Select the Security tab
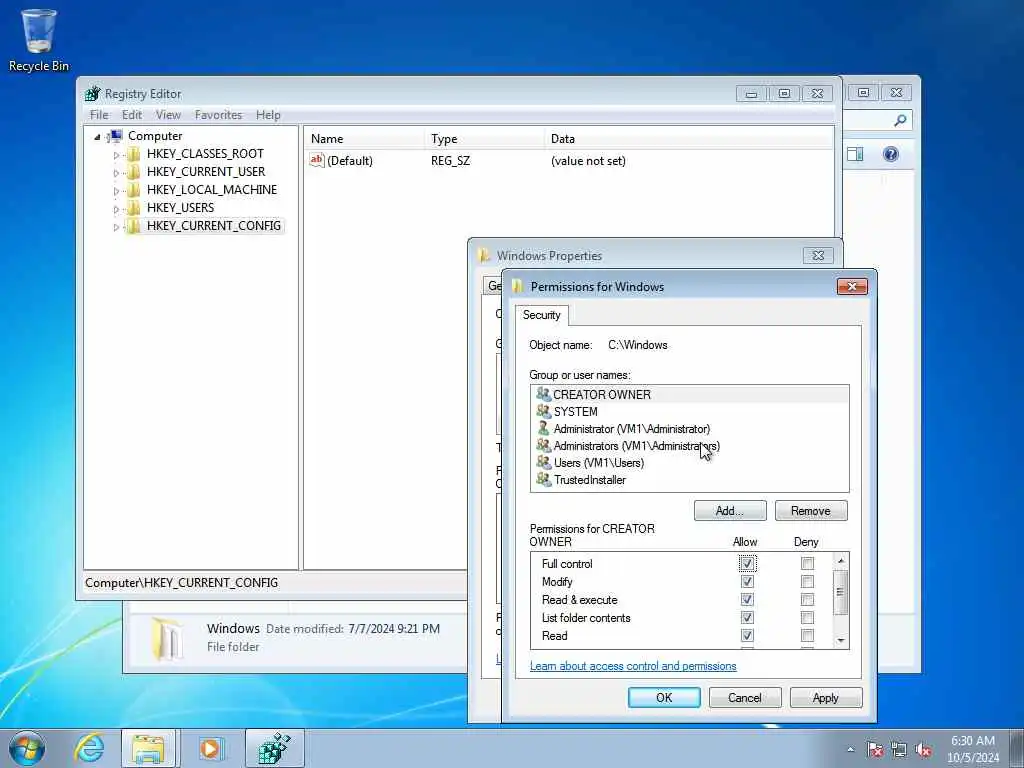This screenshot has height=768, width=1024. 541,315
